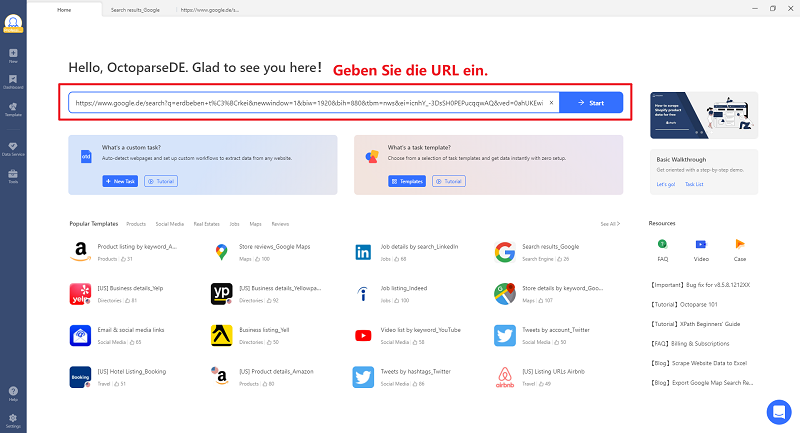The height and width of the screenshot is (433, 800).
Task: Open the task template Tutorial button
Action: click(448, 181)
